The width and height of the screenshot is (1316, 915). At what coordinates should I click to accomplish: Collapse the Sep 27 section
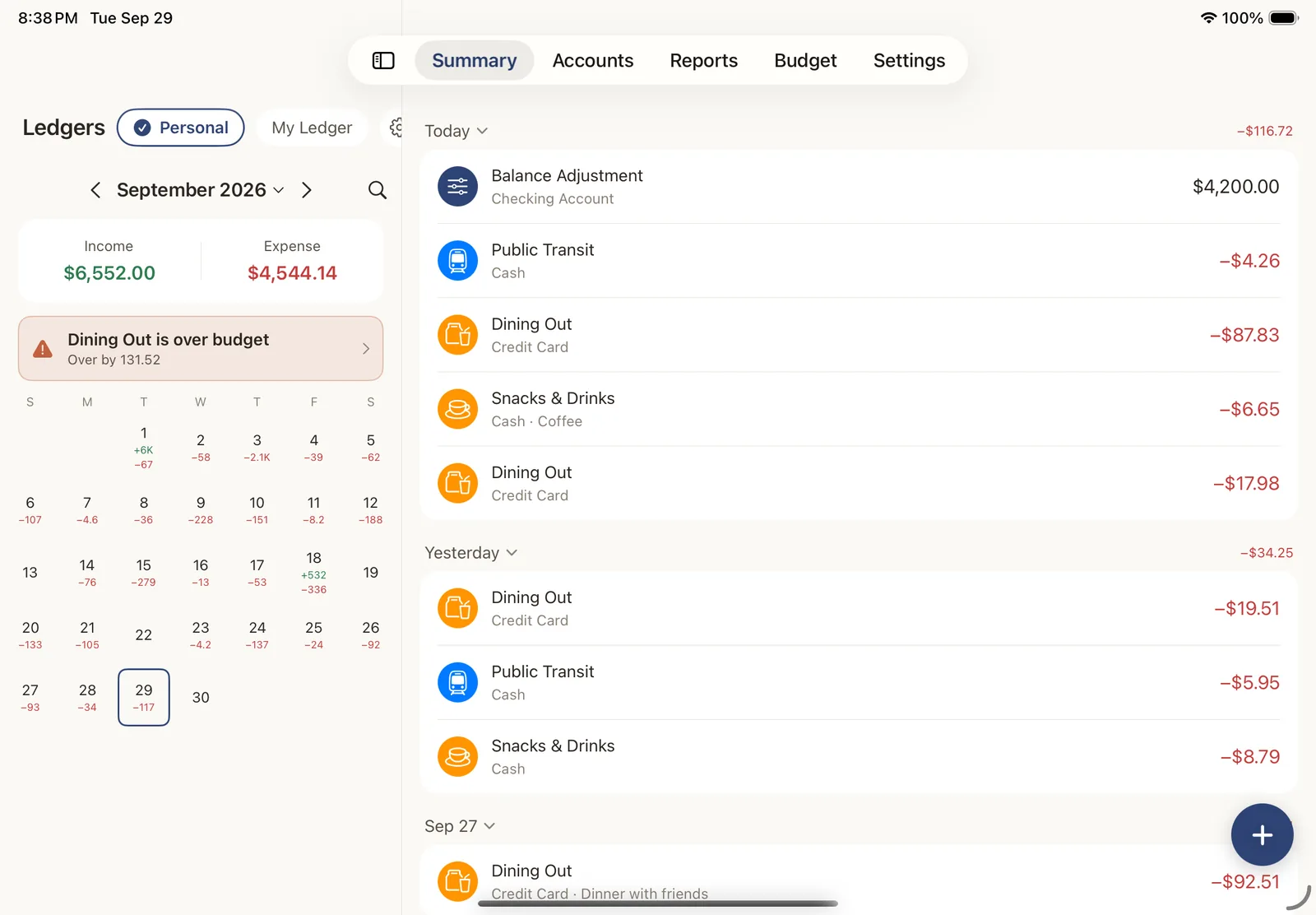tap(460, 826)
